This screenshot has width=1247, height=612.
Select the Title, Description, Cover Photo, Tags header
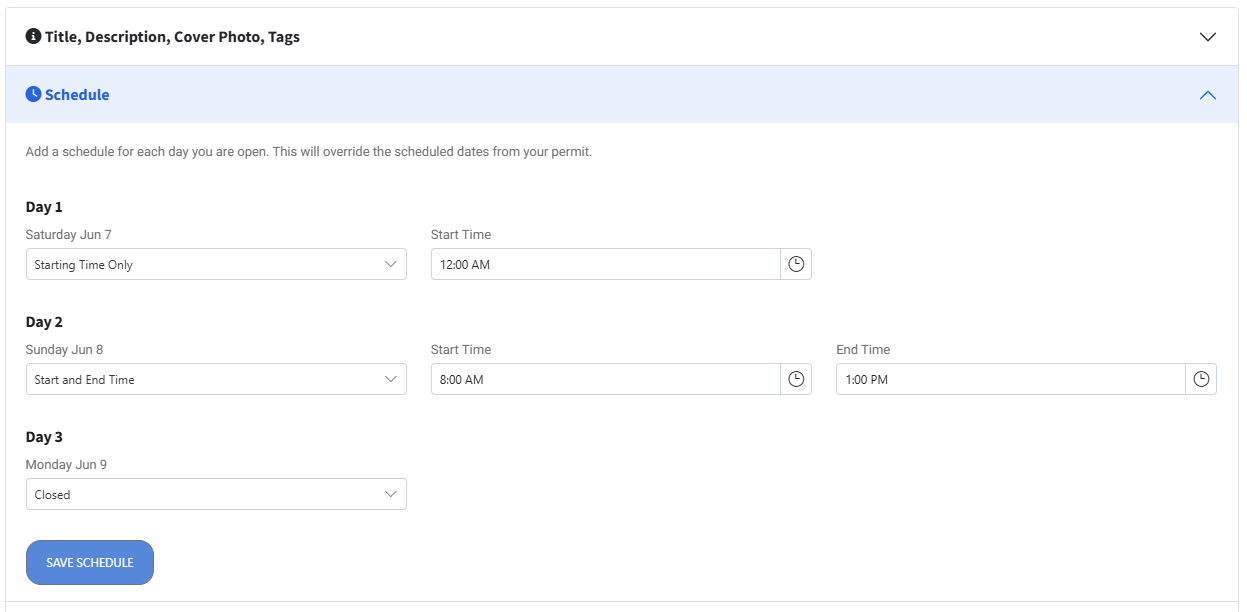pyautogui.click(x=170, y=36)
